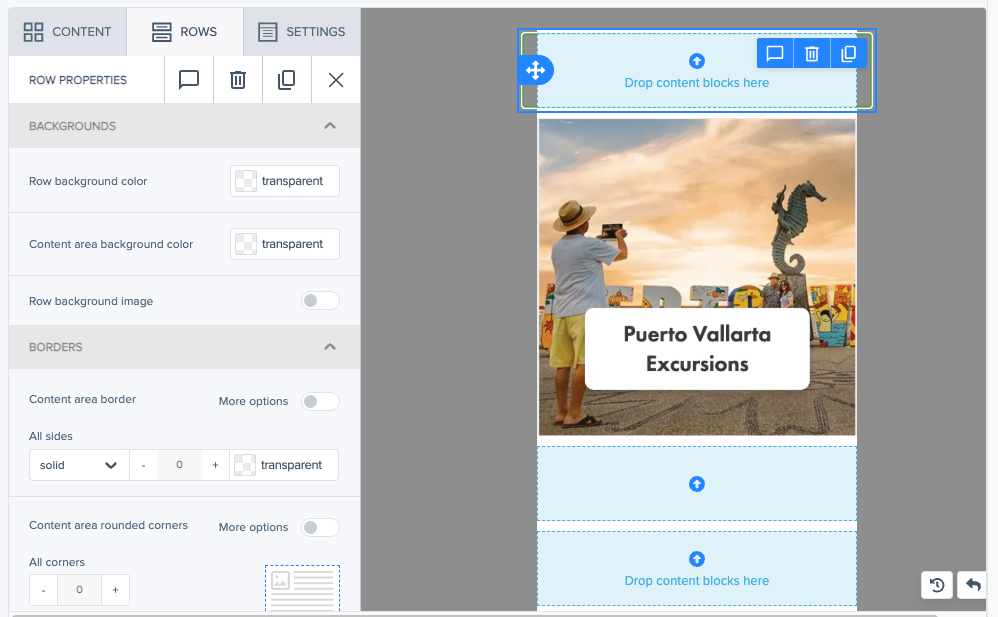Increase the All sides border width
This screenshot has height=617, width=998.
point(216,465)
